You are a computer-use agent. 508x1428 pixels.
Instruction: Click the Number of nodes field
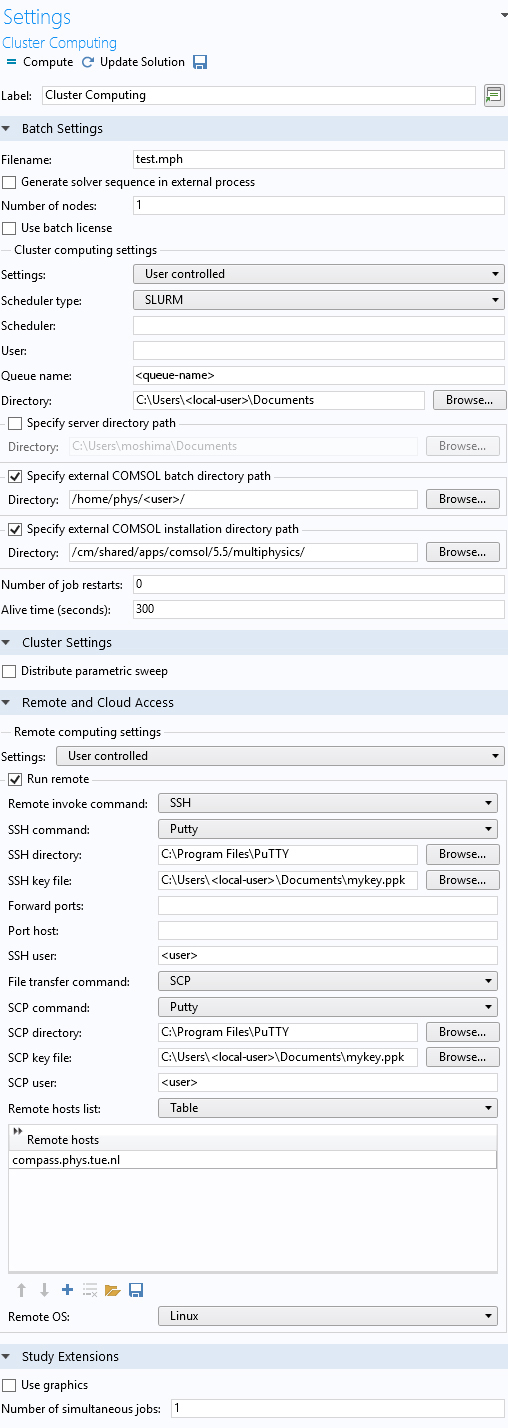click(x=318, y=205)
